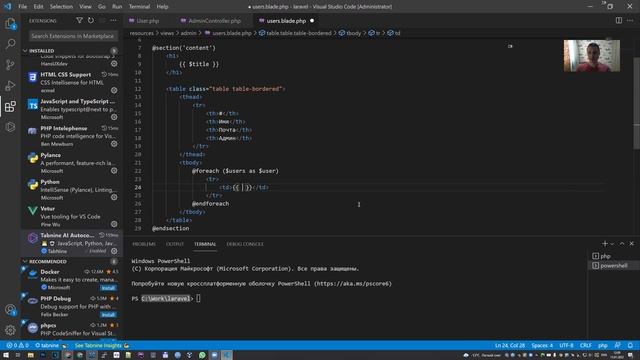Collapse the RECOMMENDED extensions section
The image size is (640, 360).
(71, 261)
